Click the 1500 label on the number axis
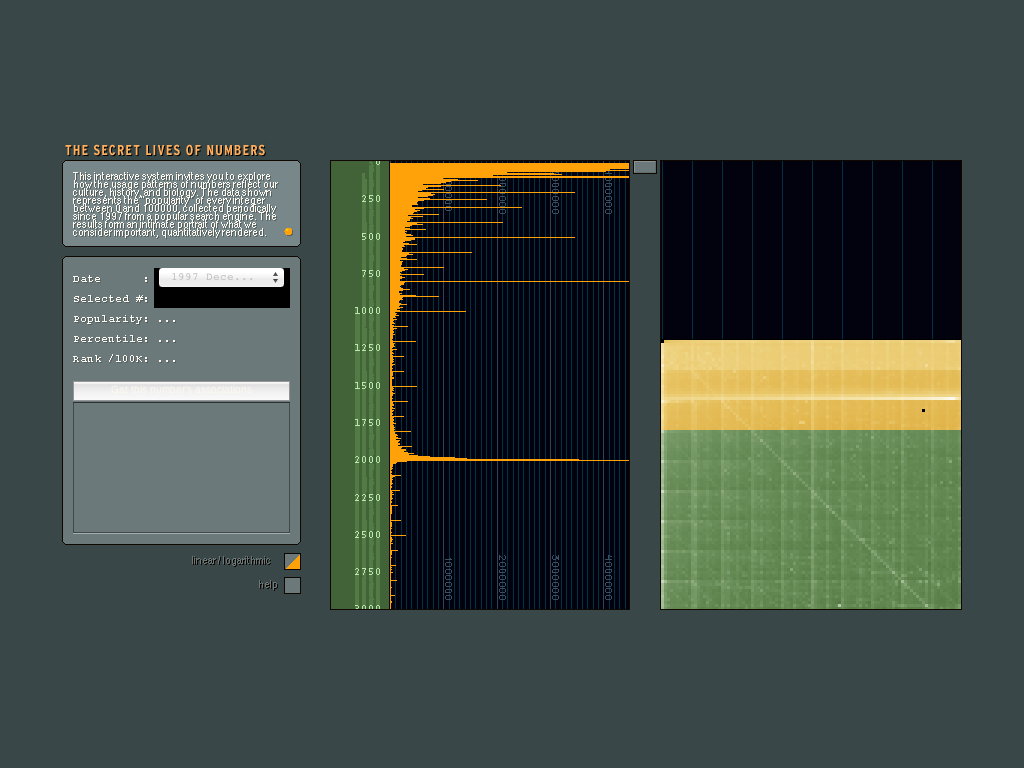Viewport: 1024px width, 768px height. (367, 386)
